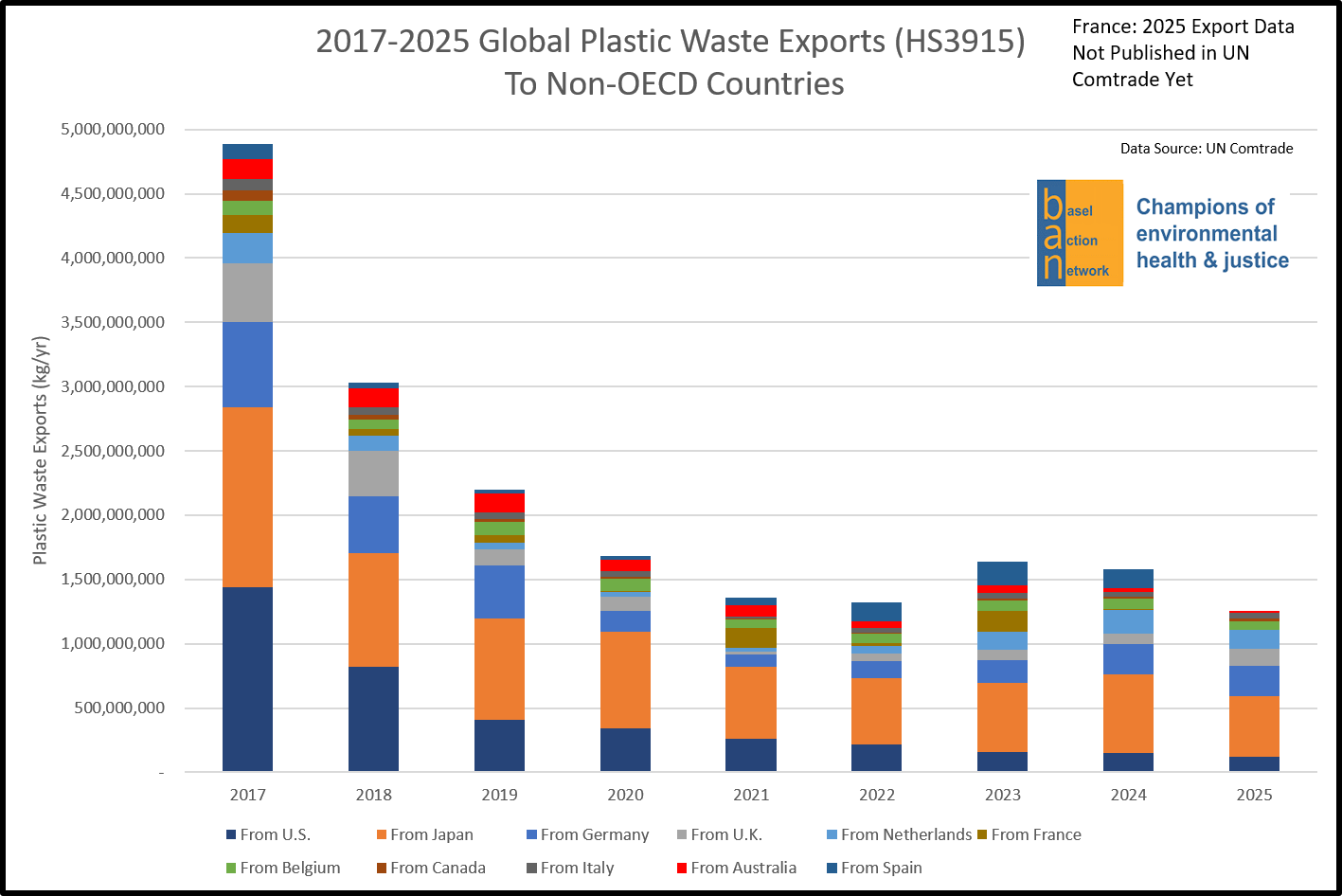Click the brown From Canada legend swatch

(382, 868)
